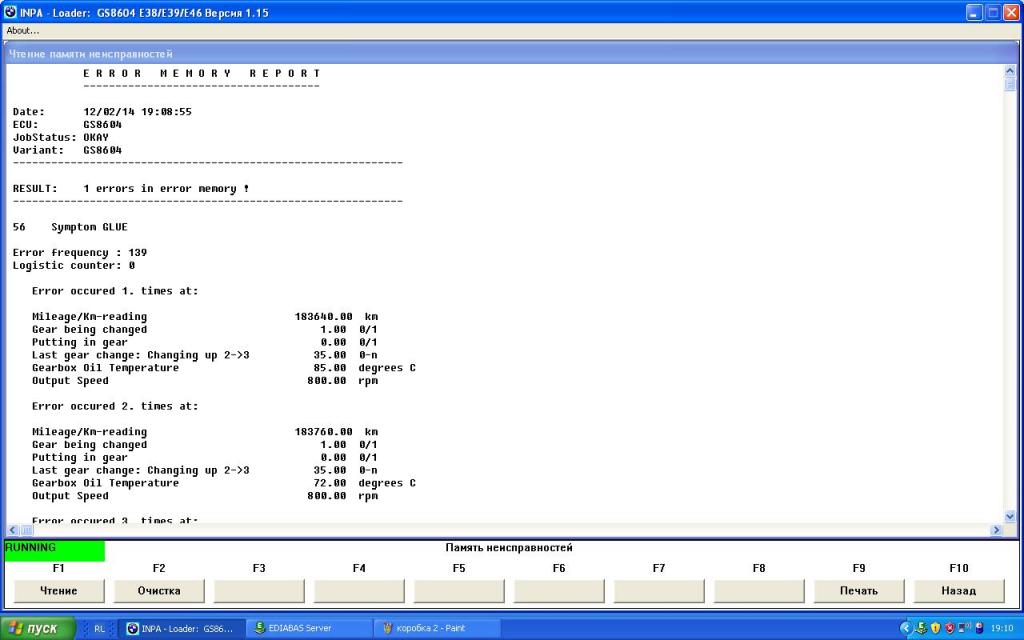The width and height of the screenshot is (1024, 640).
Task: Click the vertical scrollbar down arrow
Action: [1010, 516]
